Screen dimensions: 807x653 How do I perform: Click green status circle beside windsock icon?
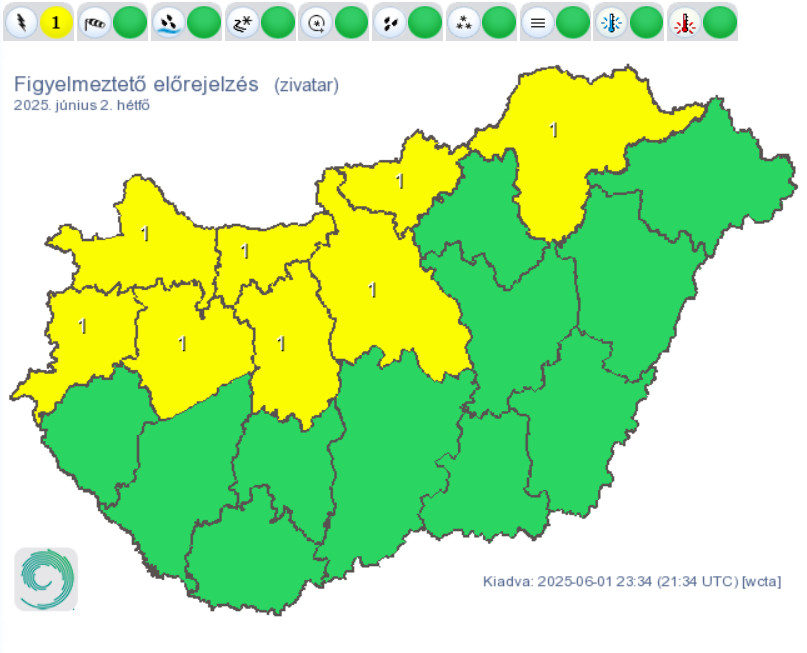(x=130, y=21)
